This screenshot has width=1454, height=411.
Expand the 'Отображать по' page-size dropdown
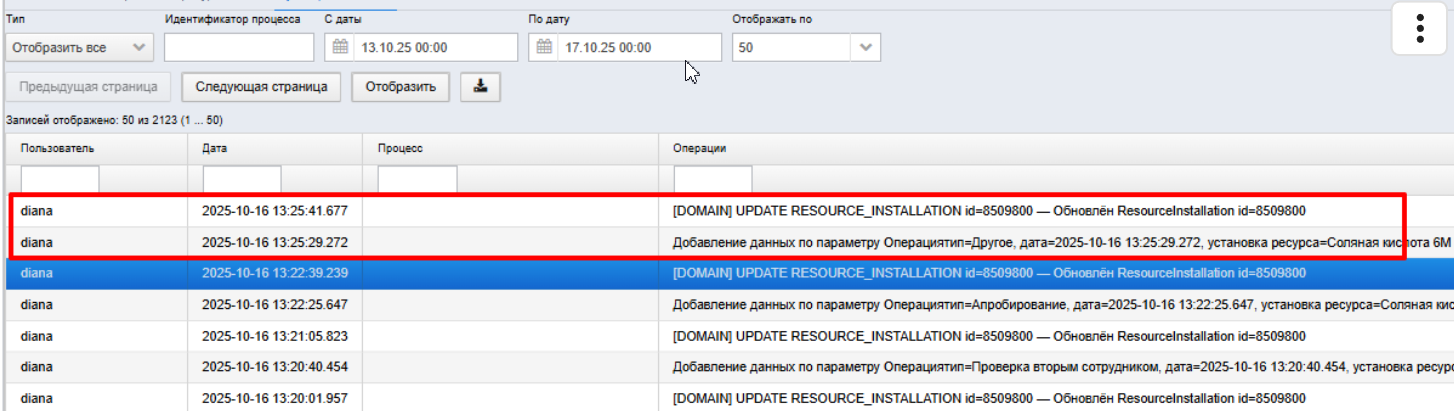[865, 47]
